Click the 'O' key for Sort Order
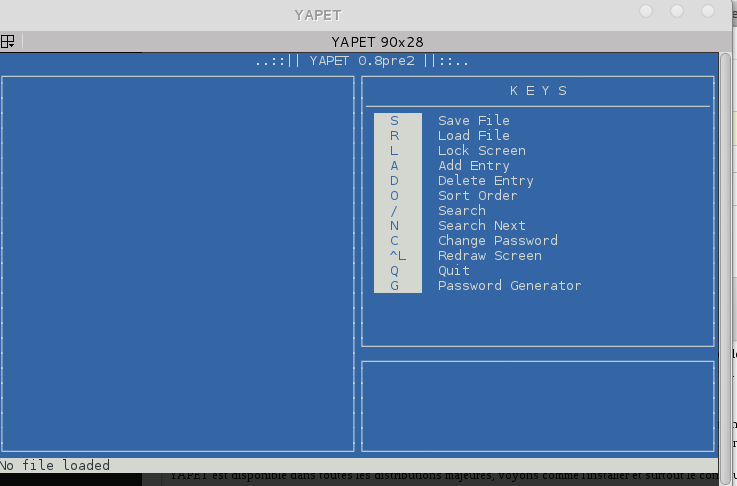The height and width of the screenshot is (486, 737). point(394,196)
